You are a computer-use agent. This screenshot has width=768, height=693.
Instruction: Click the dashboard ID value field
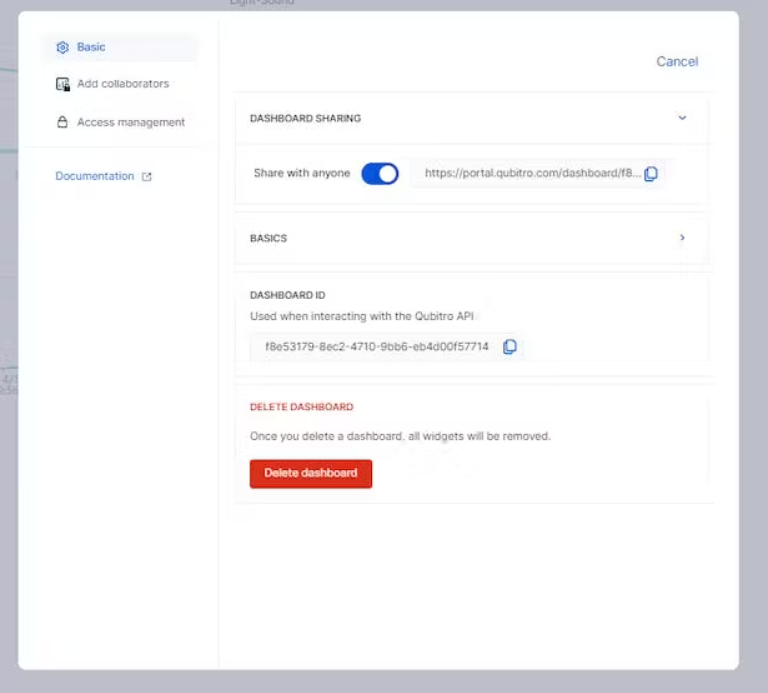386,347
